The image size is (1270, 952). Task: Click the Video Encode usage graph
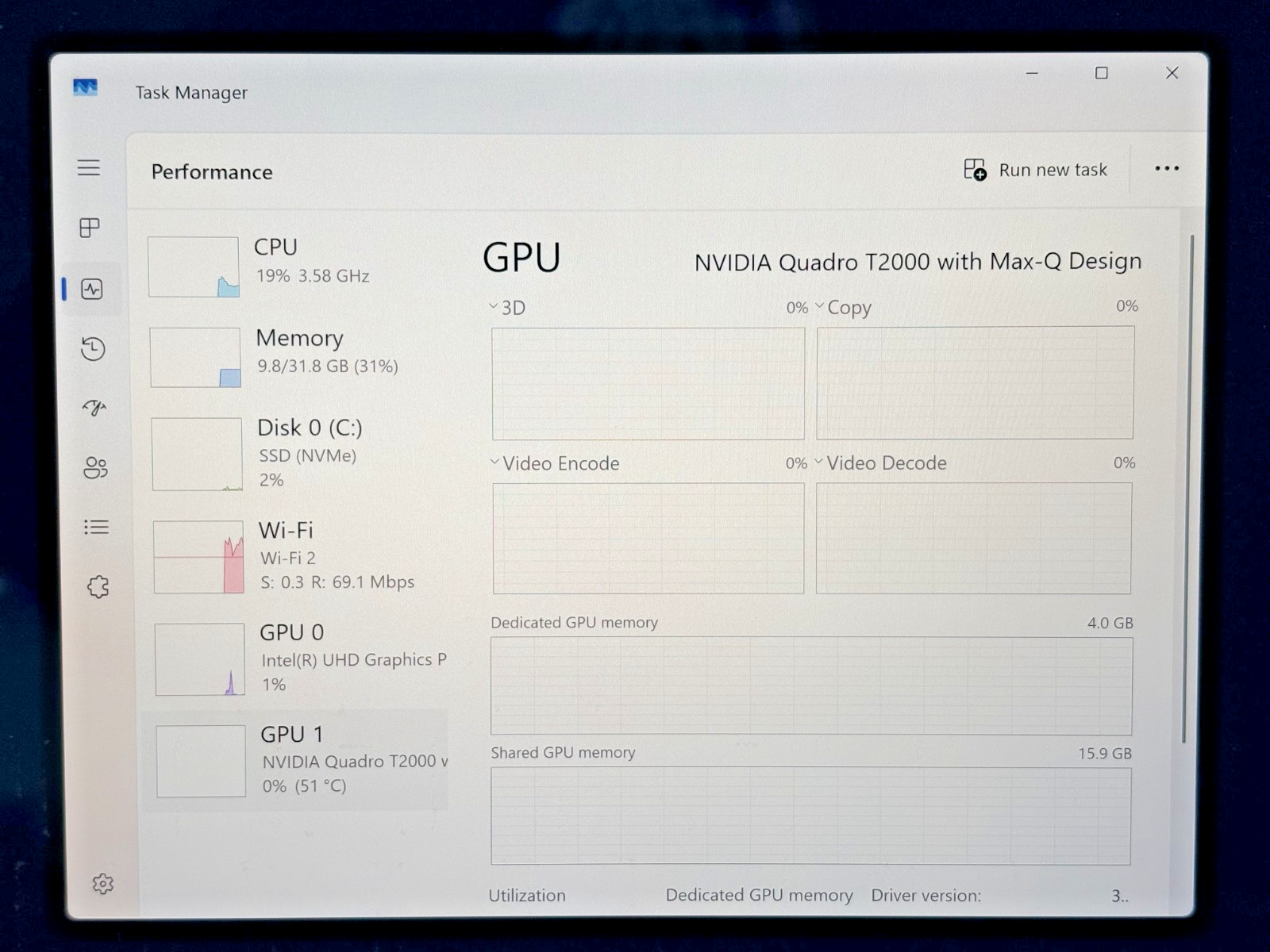(648, 539)
